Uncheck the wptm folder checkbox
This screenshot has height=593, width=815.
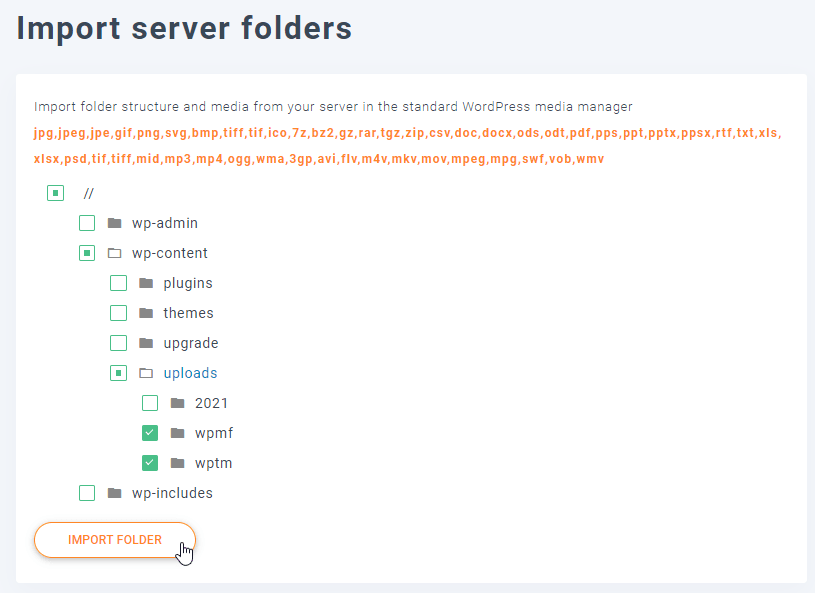click(150, 463)
